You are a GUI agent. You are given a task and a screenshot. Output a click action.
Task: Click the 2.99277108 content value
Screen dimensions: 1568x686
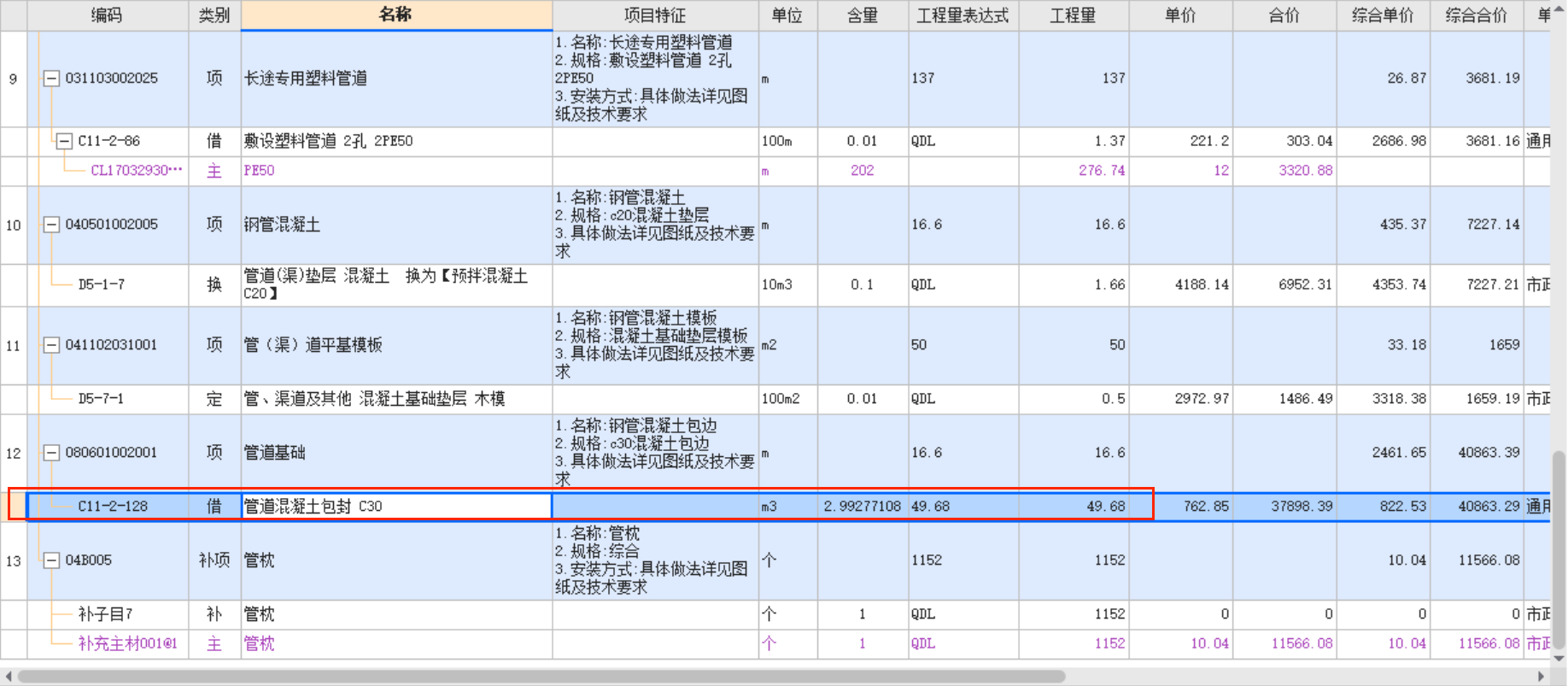pyautogui.click(x=863, y=507)
